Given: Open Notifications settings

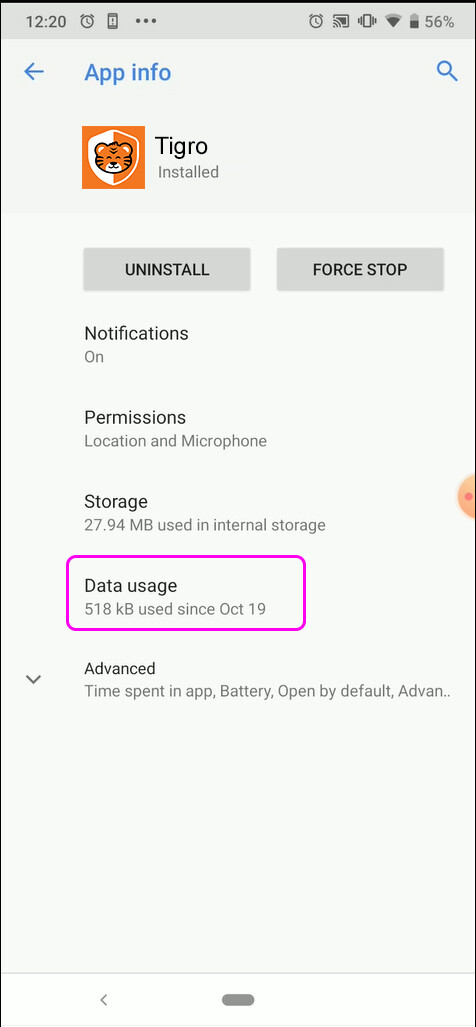Looking at the screenshot, I should click(238, 344).
